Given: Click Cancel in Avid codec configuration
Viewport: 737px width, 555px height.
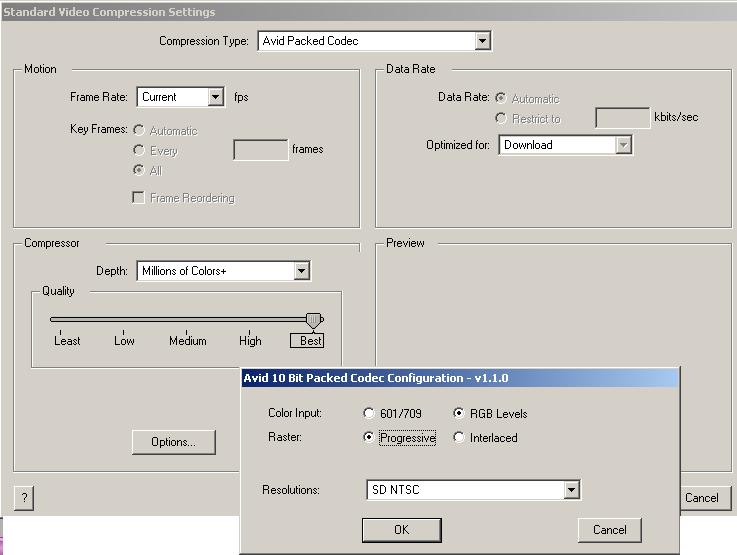Looking at the screenshot, I should (610, 530).
